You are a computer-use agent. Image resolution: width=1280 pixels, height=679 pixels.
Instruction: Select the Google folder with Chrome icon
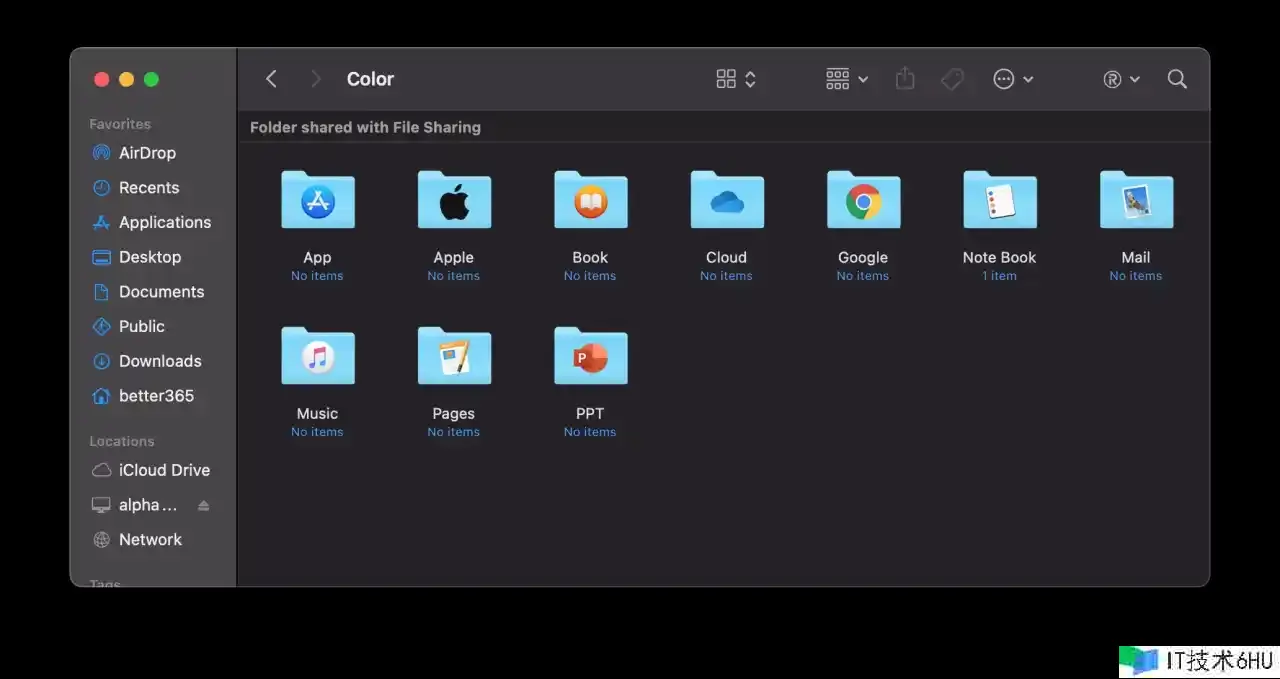click(863, 200)
